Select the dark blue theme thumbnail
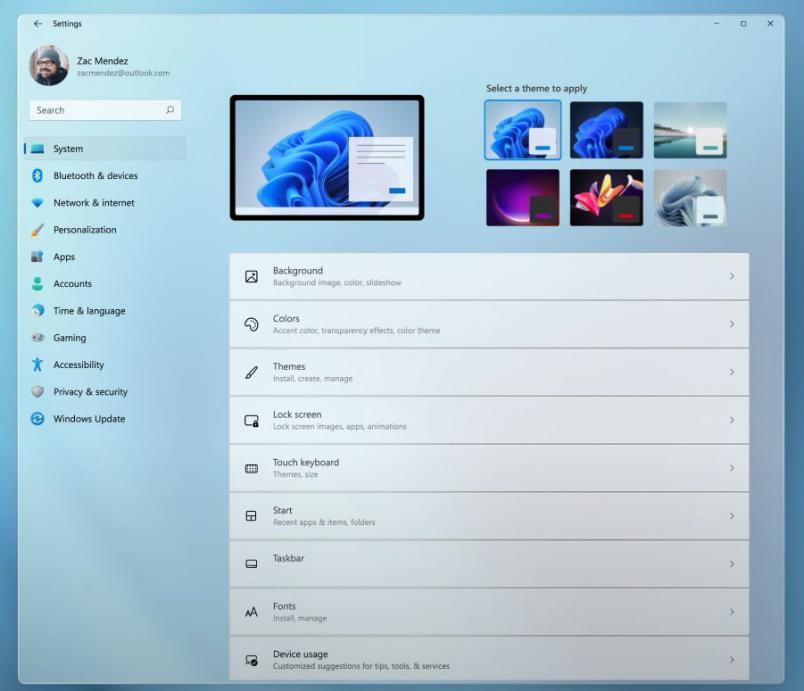The height and width of the screenshot is (691, 804). [606, 130]
